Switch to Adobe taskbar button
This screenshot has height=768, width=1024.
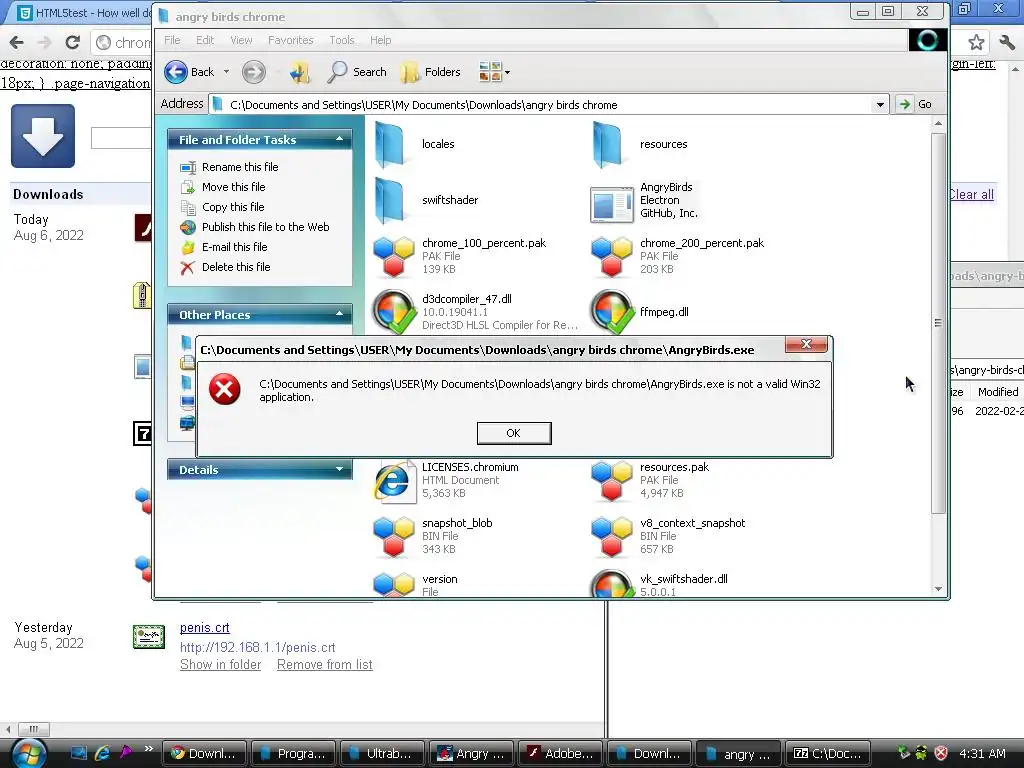[560, 754]
